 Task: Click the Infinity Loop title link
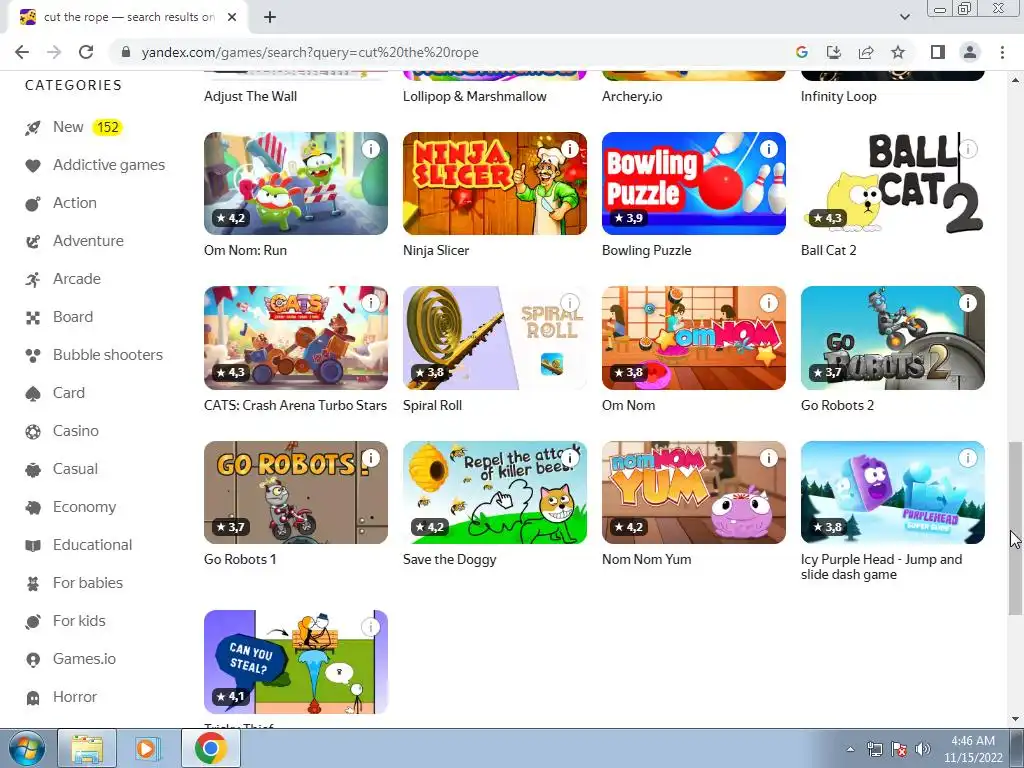(x=839, y=96)
